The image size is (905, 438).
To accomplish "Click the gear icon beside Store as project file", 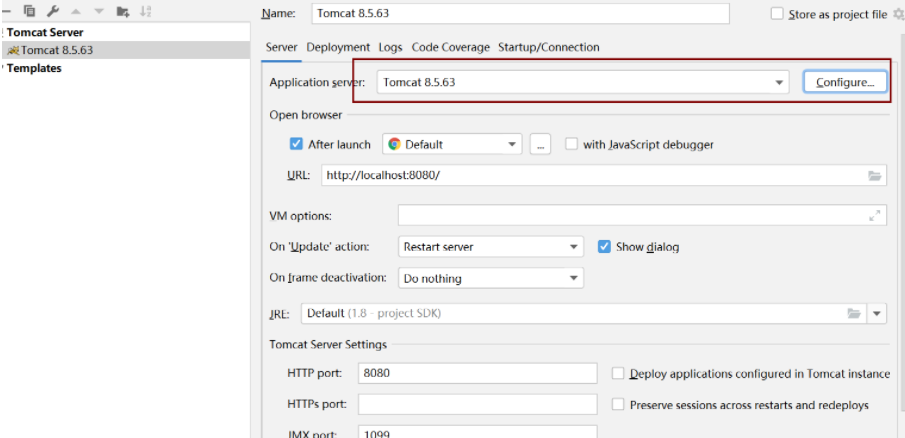I will point(897,14).
